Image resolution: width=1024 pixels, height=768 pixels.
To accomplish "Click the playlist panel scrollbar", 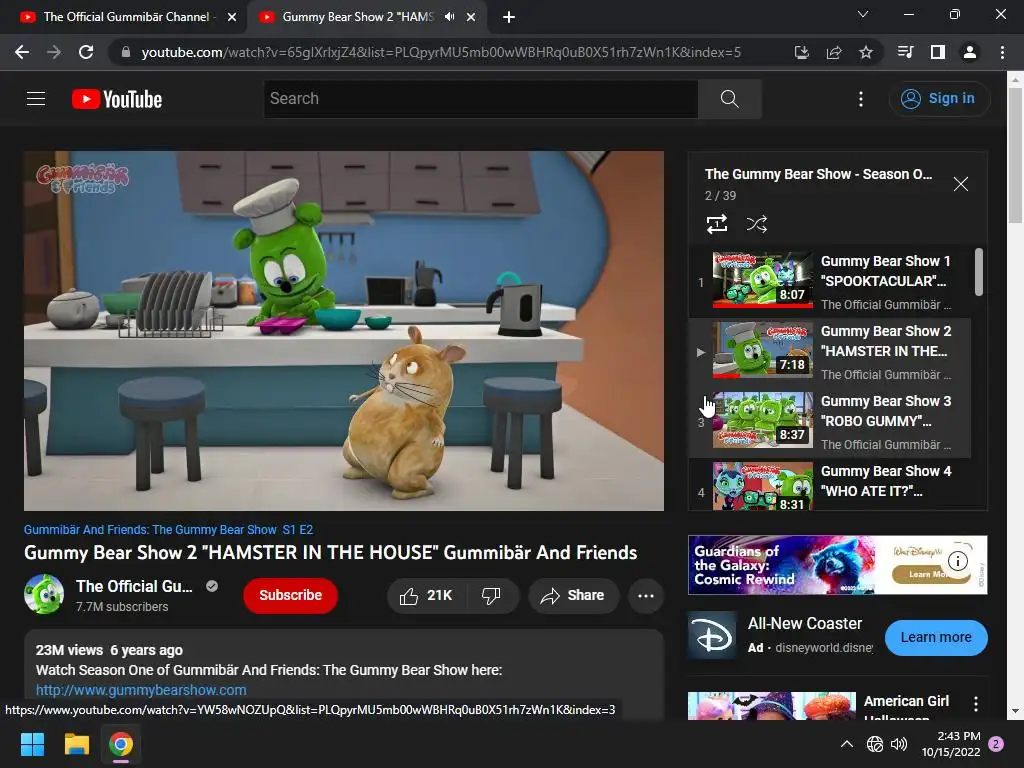I will (979, 272).
